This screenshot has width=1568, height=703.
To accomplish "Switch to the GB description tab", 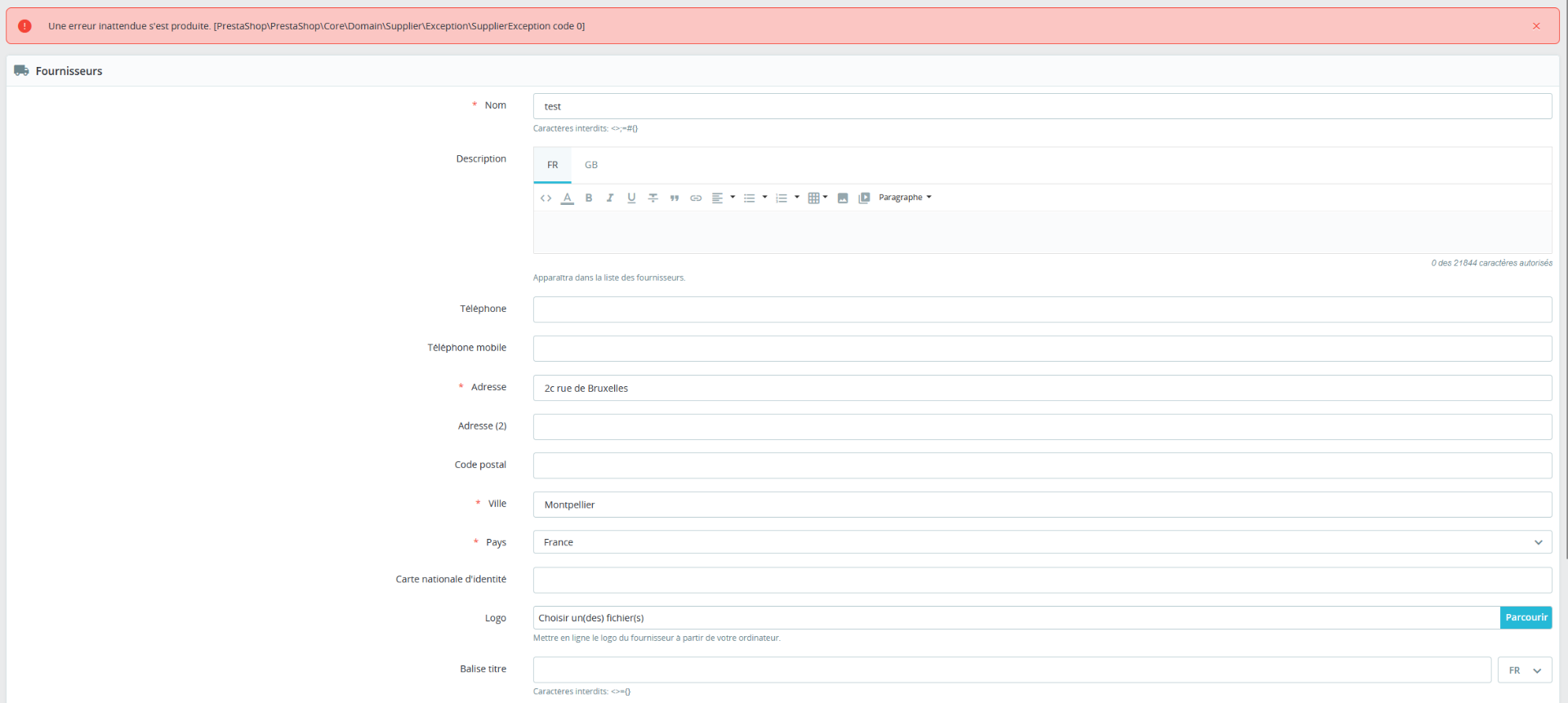I will pos(591,165).
